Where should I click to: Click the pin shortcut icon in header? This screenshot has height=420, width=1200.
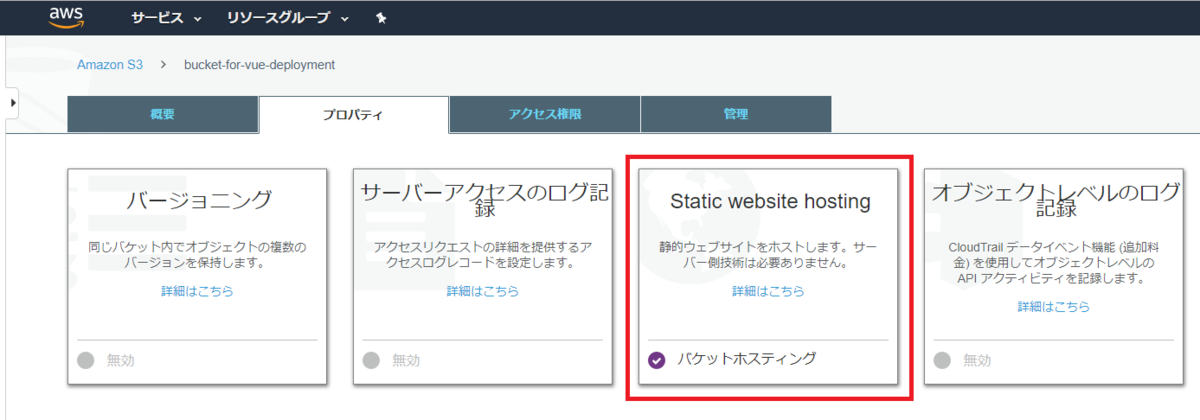coord(380,19)
